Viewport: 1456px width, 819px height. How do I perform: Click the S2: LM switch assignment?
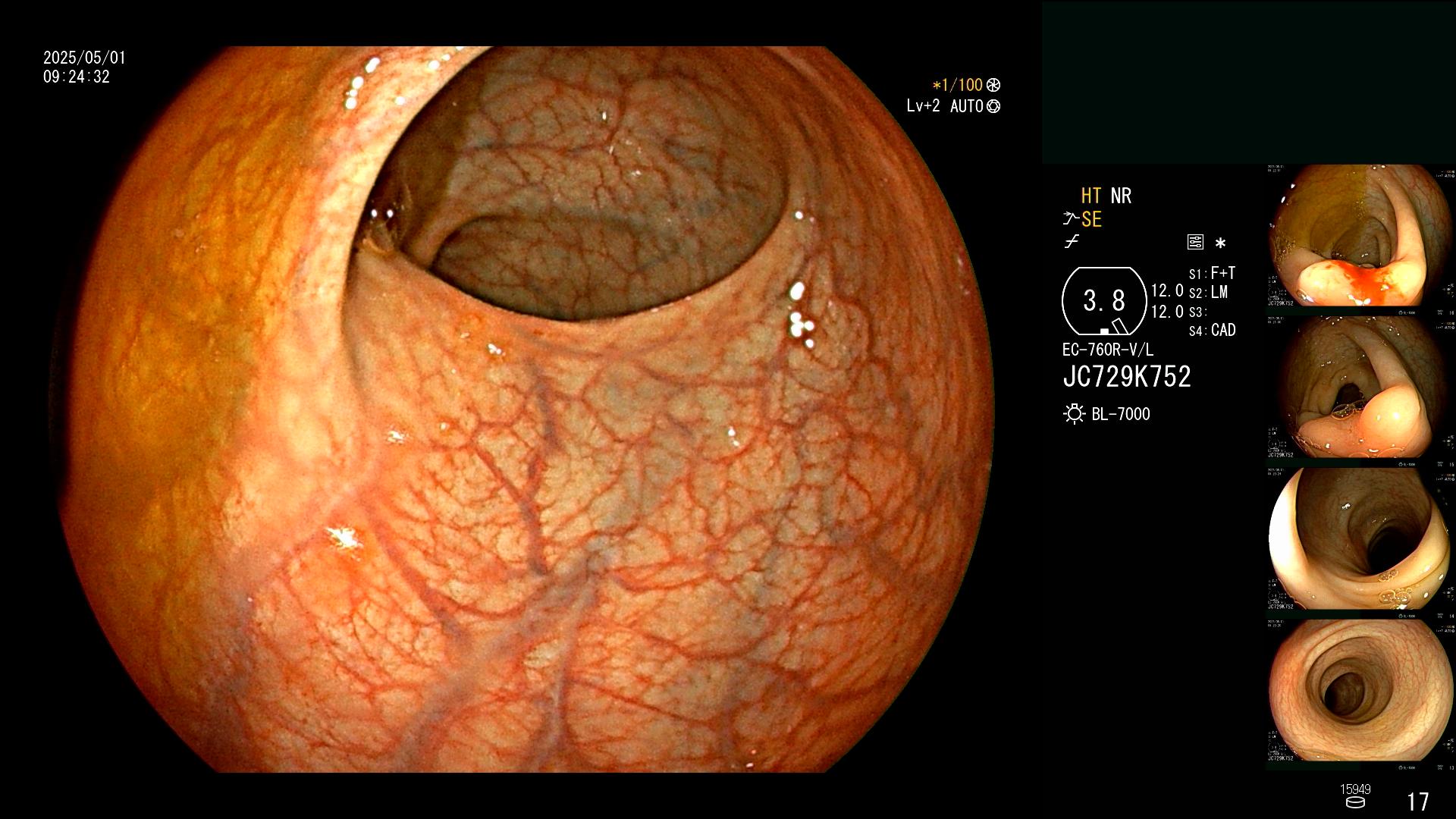pyautogui.click(x=1208, y=293)
